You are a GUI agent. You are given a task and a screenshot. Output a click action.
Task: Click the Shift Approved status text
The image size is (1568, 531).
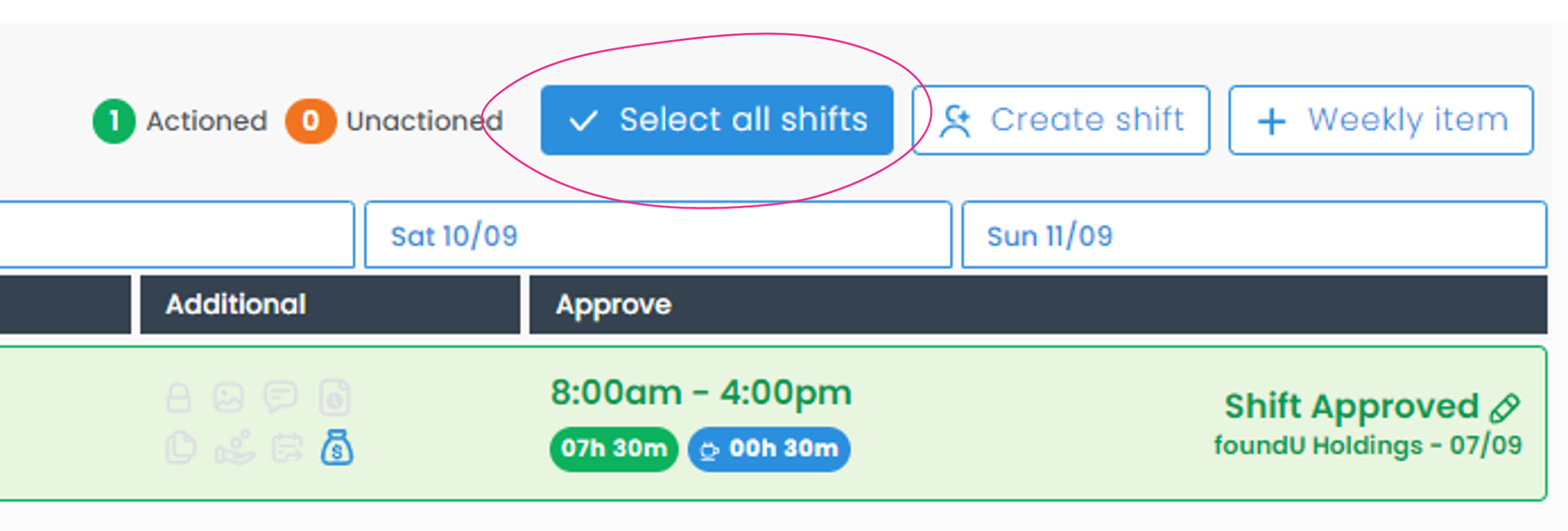point(1351,406)
